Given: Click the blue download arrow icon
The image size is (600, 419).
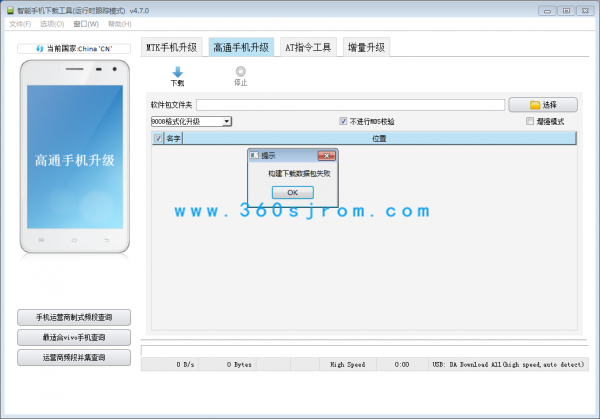Looking at the screenshot, I should click(178, 72).
